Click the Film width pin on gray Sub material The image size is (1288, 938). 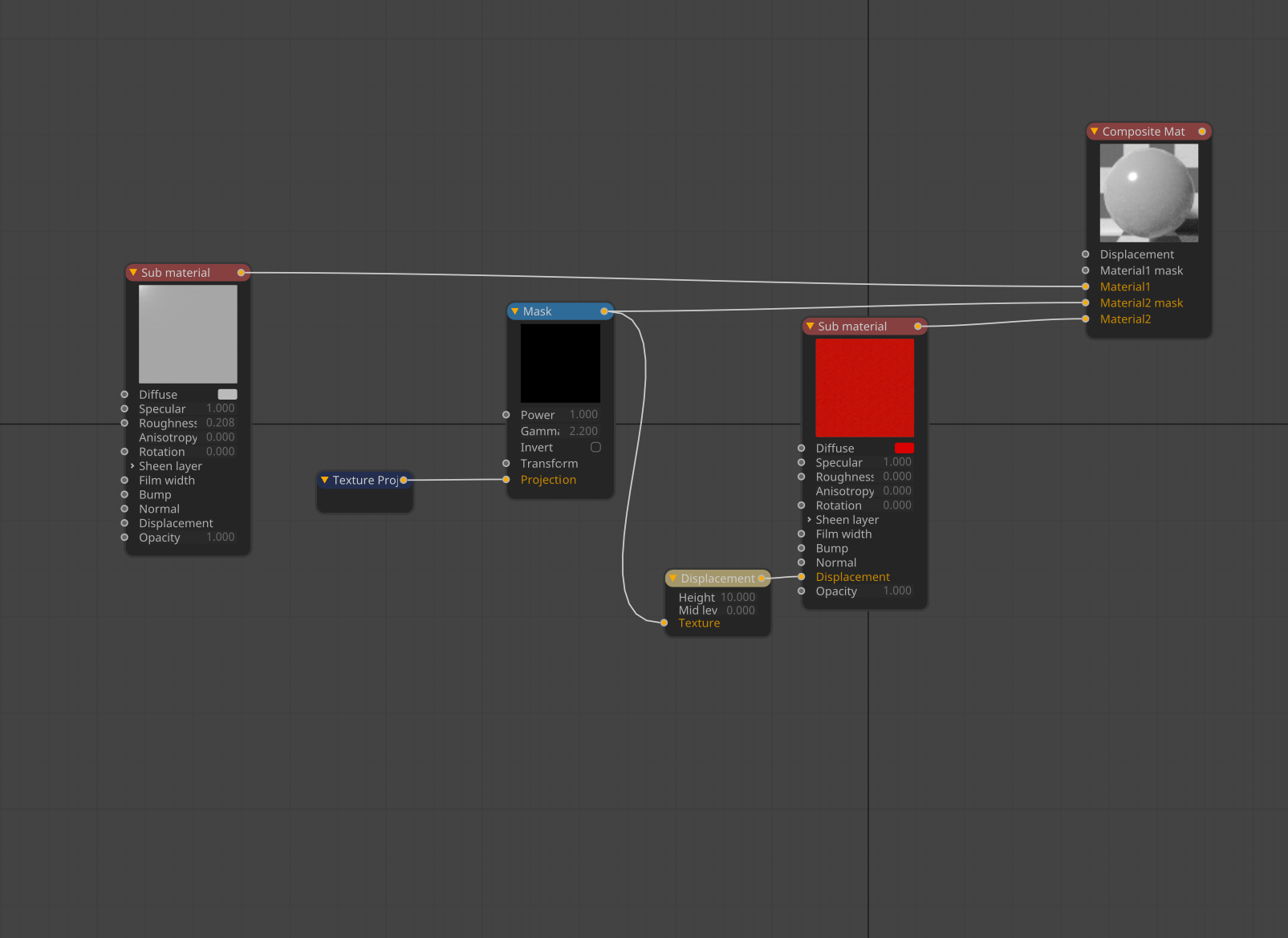coord(124,480)
